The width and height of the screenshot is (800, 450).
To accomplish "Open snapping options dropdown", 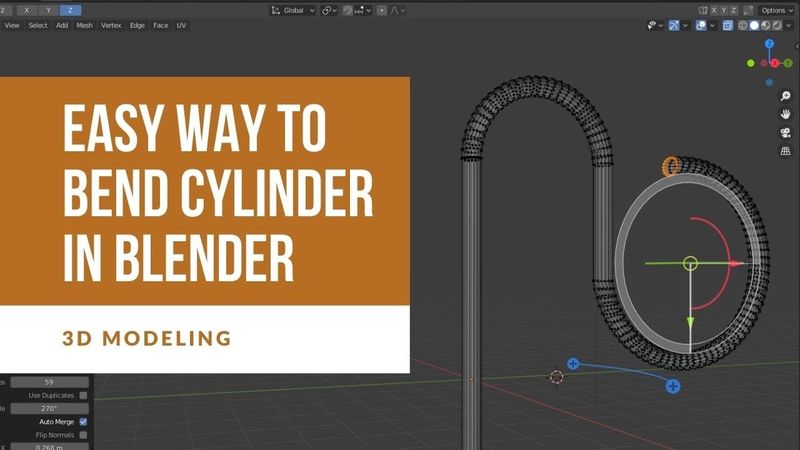I will (363, 10).
